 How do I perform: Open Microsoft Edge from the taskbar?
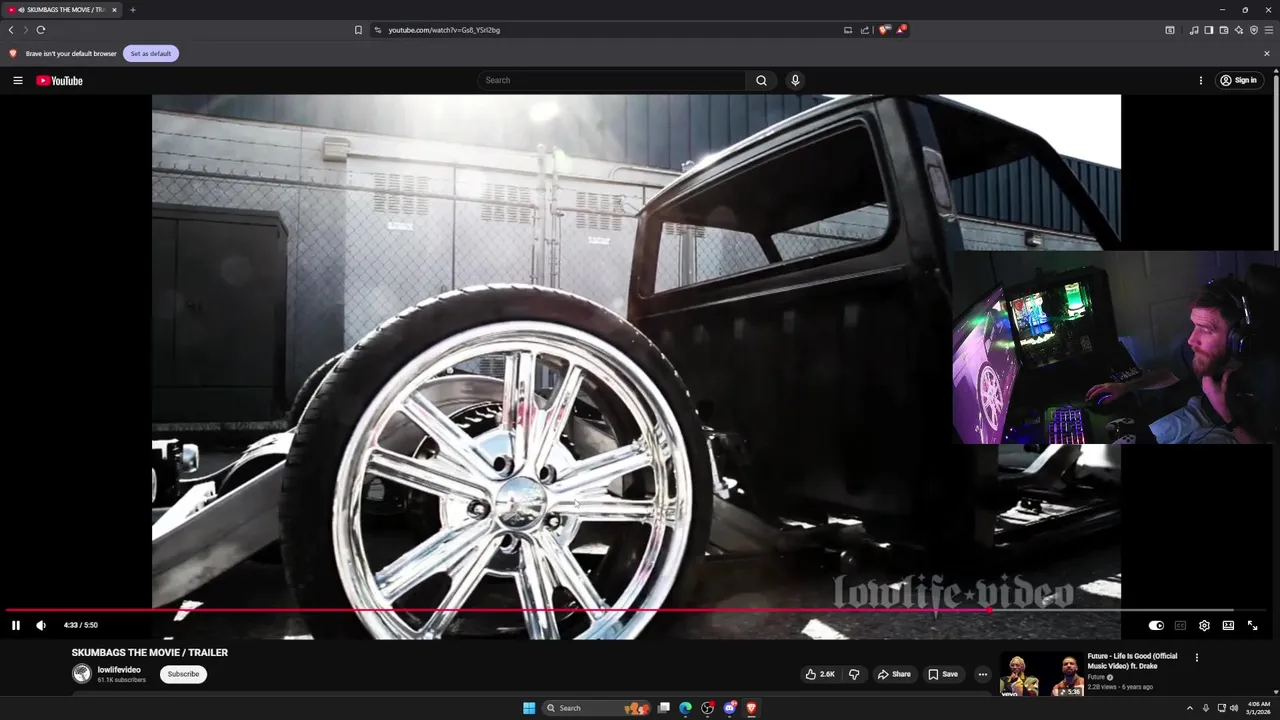(x=685, y=708)
